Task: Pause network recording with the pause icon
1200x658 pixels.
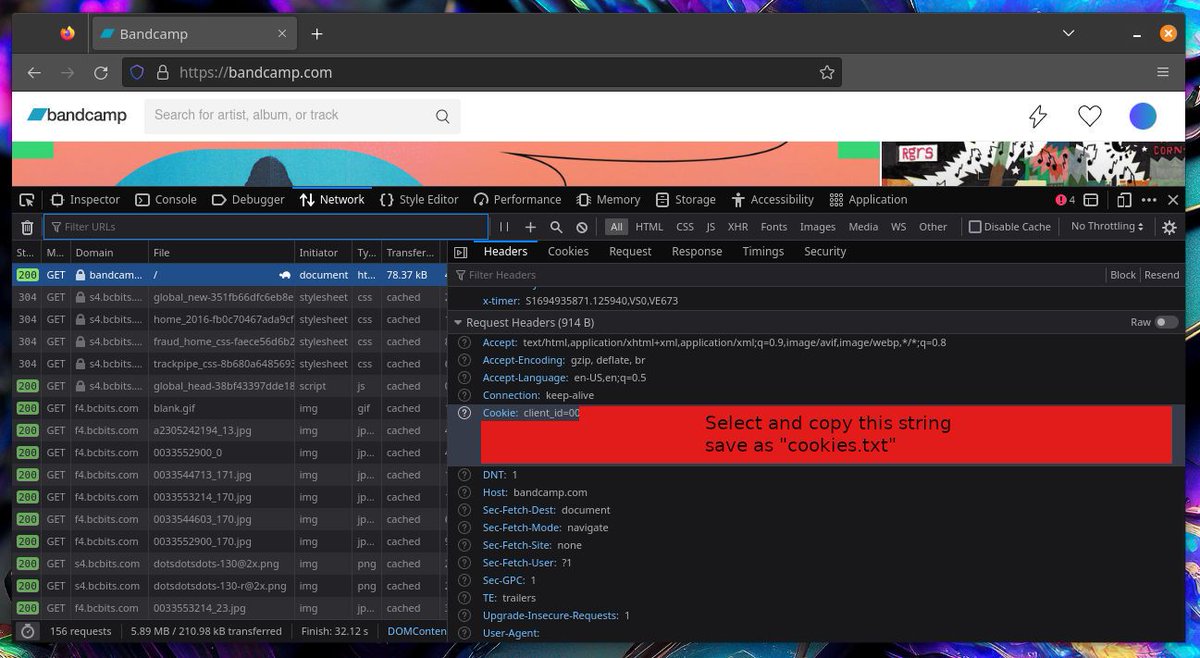Action: [x=505, y=227]
